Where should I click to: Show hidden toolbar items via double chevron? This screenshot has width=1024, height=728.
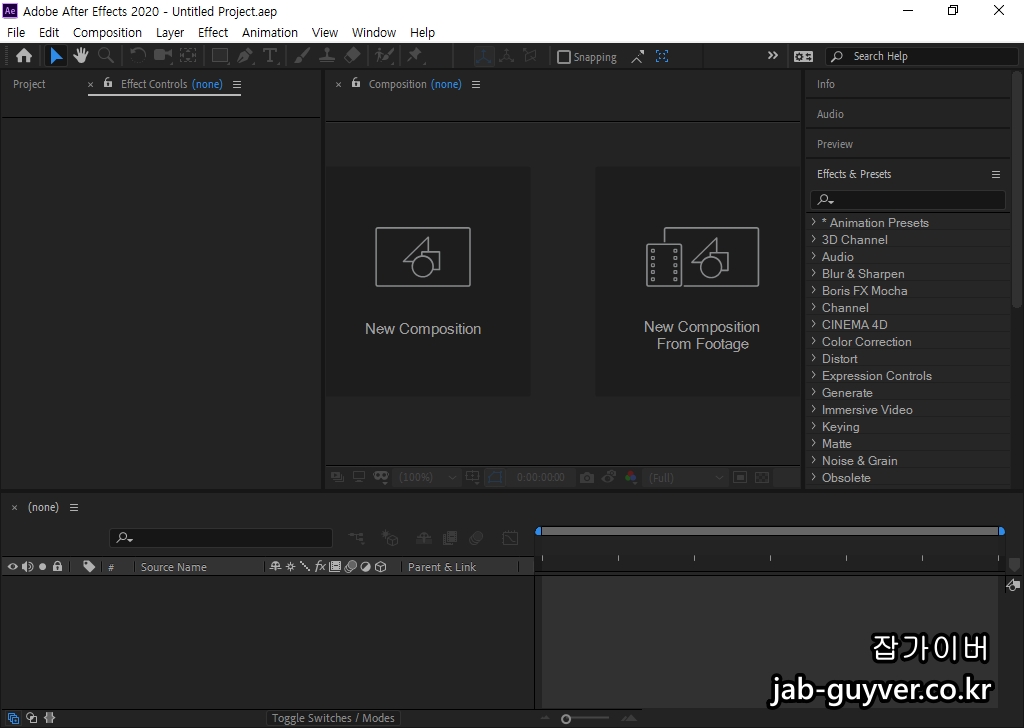pos(773,55)
